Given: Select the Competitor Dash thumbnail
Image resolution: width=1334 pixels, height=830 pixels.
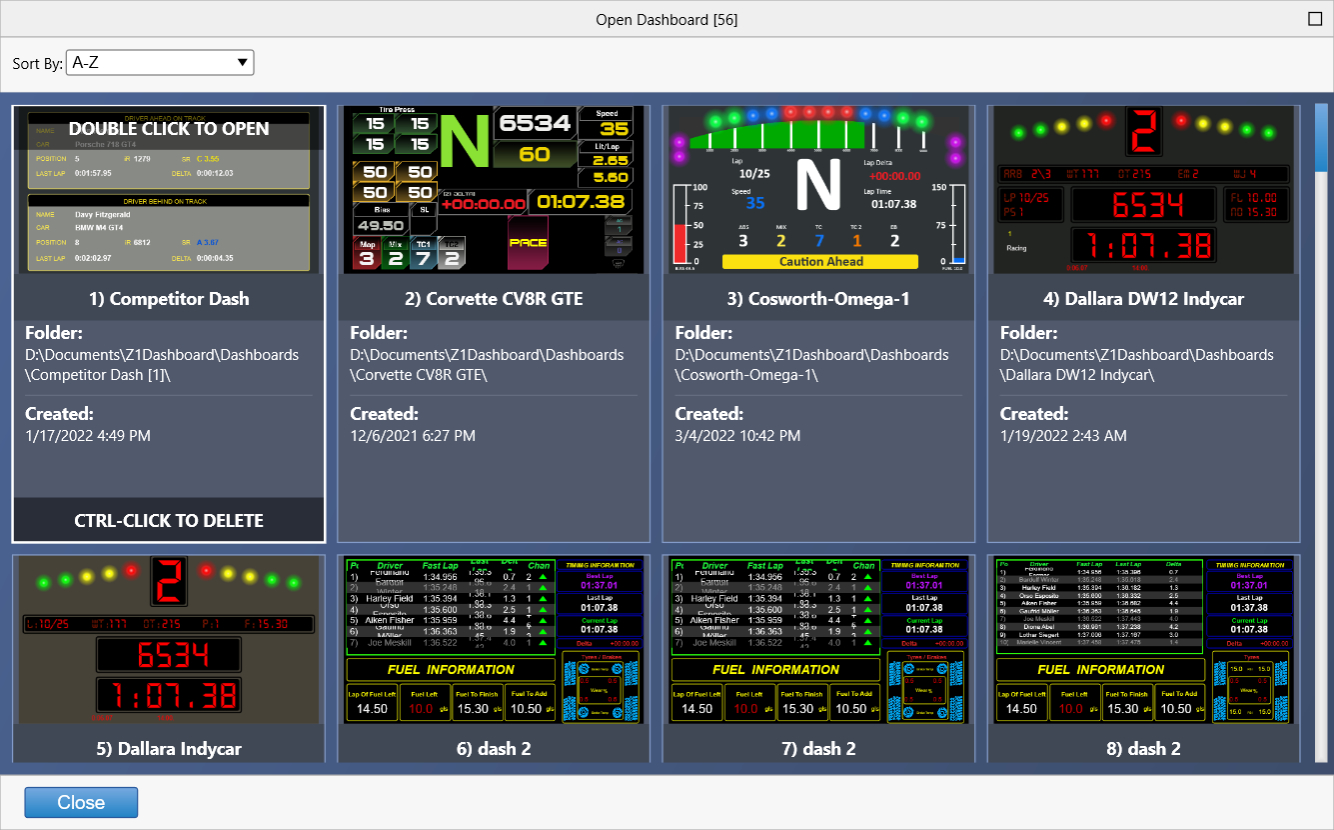Looking at the screenshot, I should 169,189.
